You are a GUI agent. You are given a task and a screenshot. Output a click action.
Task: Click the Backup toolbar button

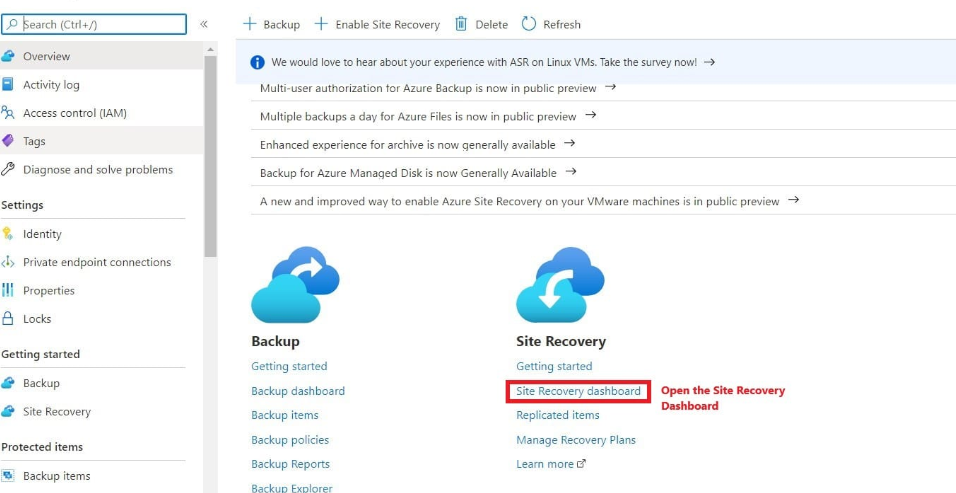tap(271, 24)
